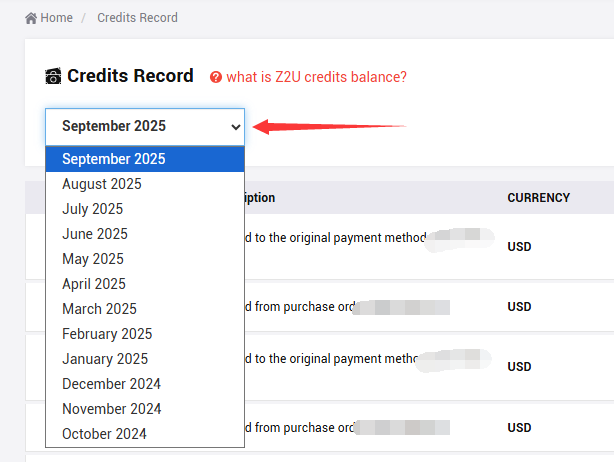This screenshot has height=462, width=614.
Task: Select September 2025 in the list
Action: [114, 159]
